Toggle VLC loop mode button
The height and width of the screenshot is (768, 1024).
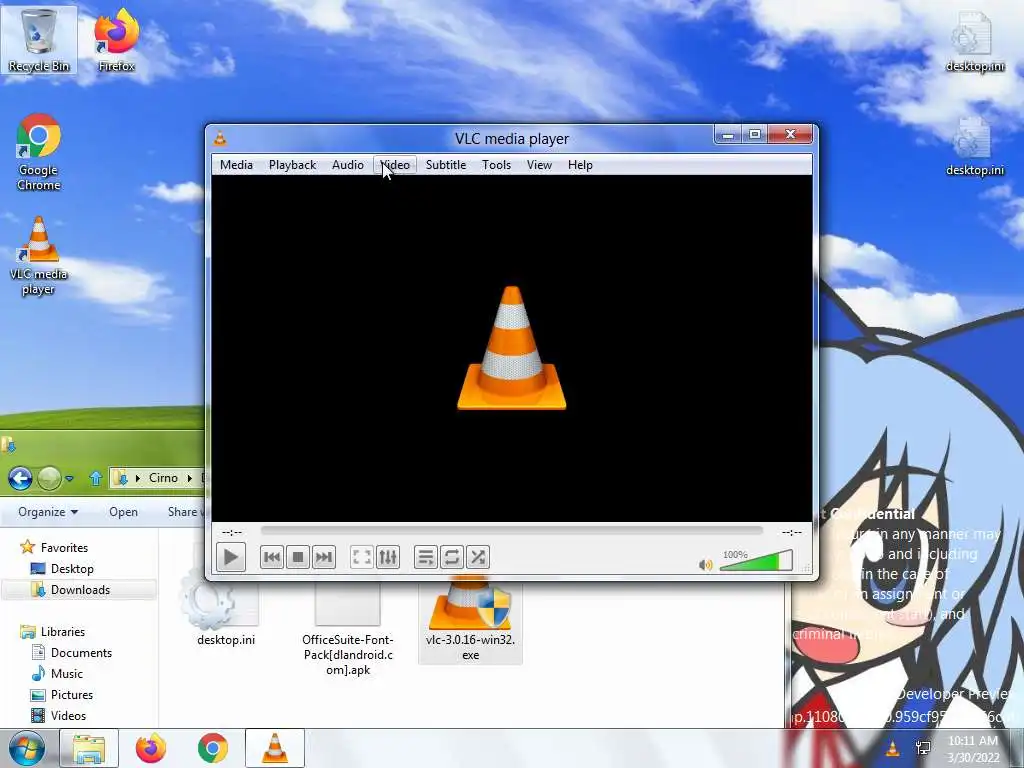(451, 557)
